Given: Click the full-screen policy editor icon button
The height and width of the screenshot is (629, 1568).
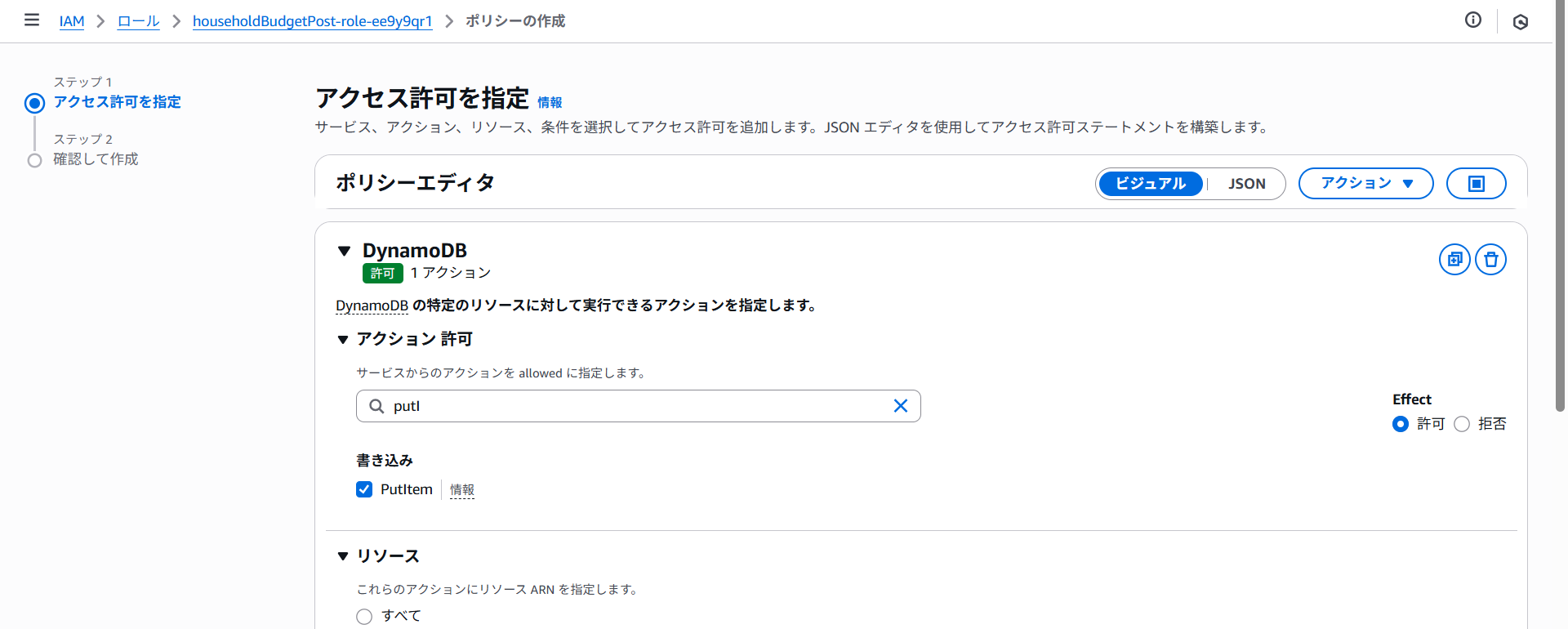Looking at the screenshot, I should point(1476,184).
